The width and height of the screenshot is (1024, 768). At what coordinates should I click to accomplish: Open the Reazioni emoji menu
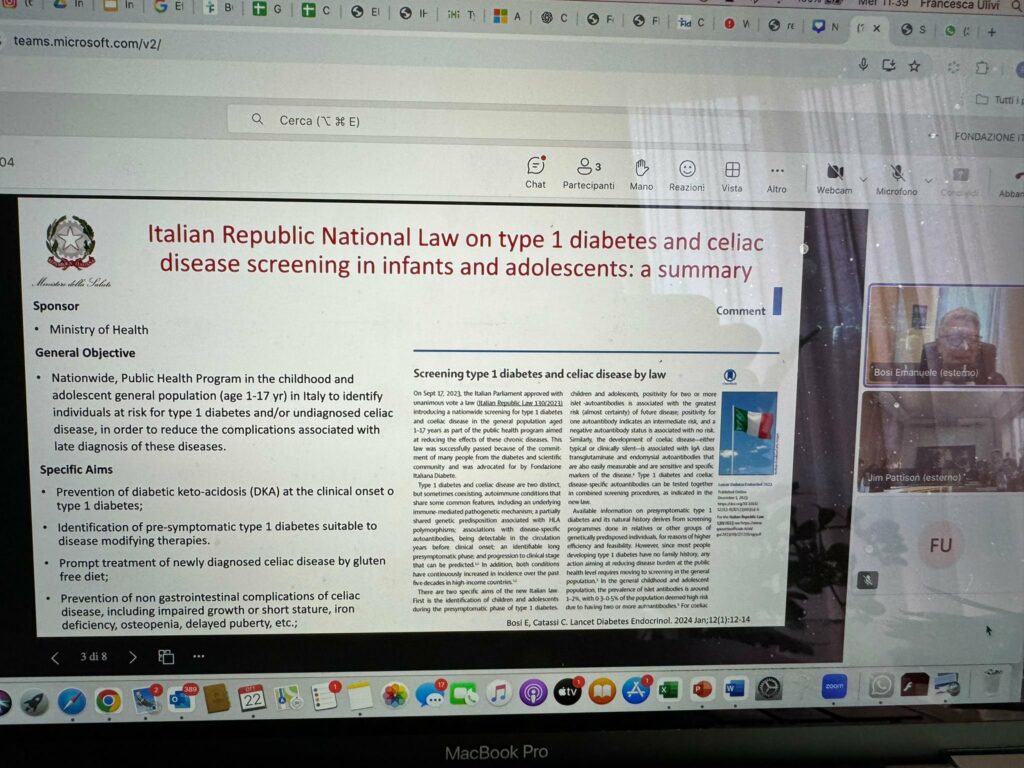(x=687, y=172)
